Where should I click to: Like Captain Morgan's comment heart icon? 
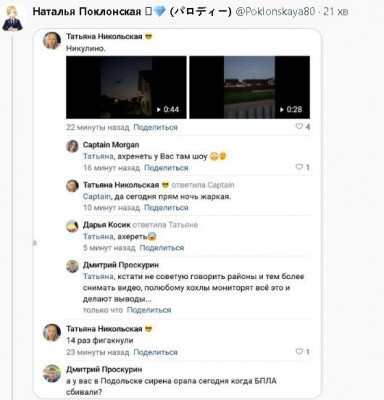(x=299, y=167)
